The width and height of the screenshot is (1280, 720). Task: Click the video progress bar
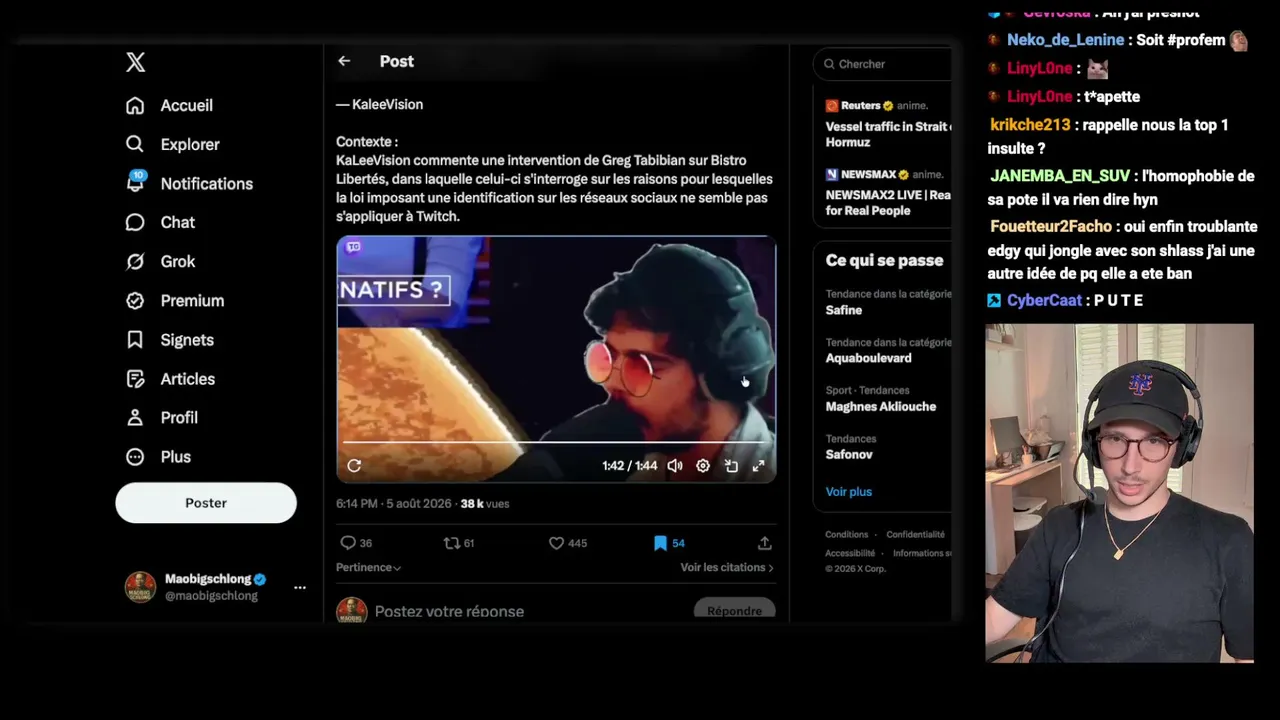coord(556,441)
